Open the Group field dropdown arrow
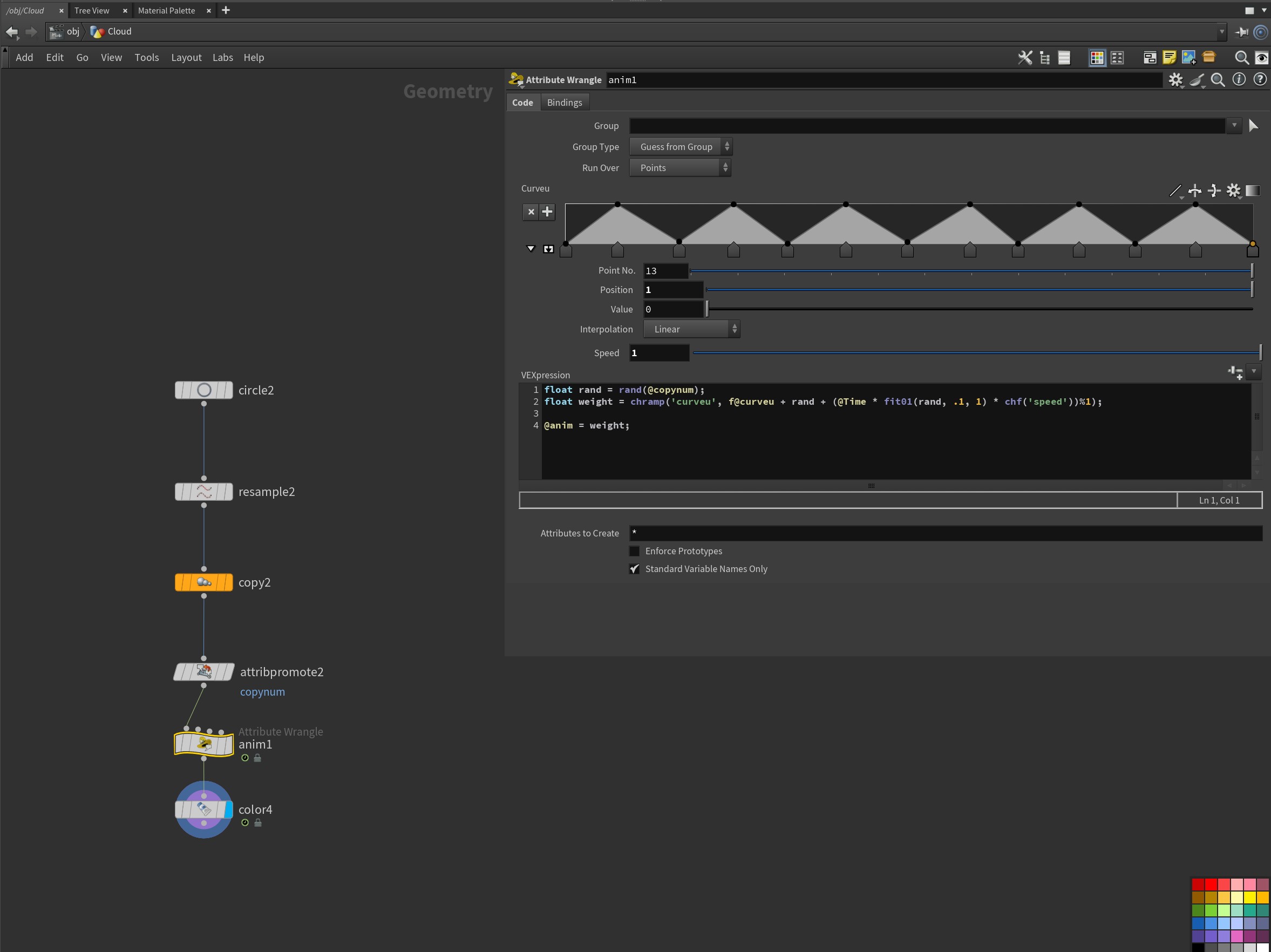This screenshot has width=1271, height=952. (x=1234, y=125)
